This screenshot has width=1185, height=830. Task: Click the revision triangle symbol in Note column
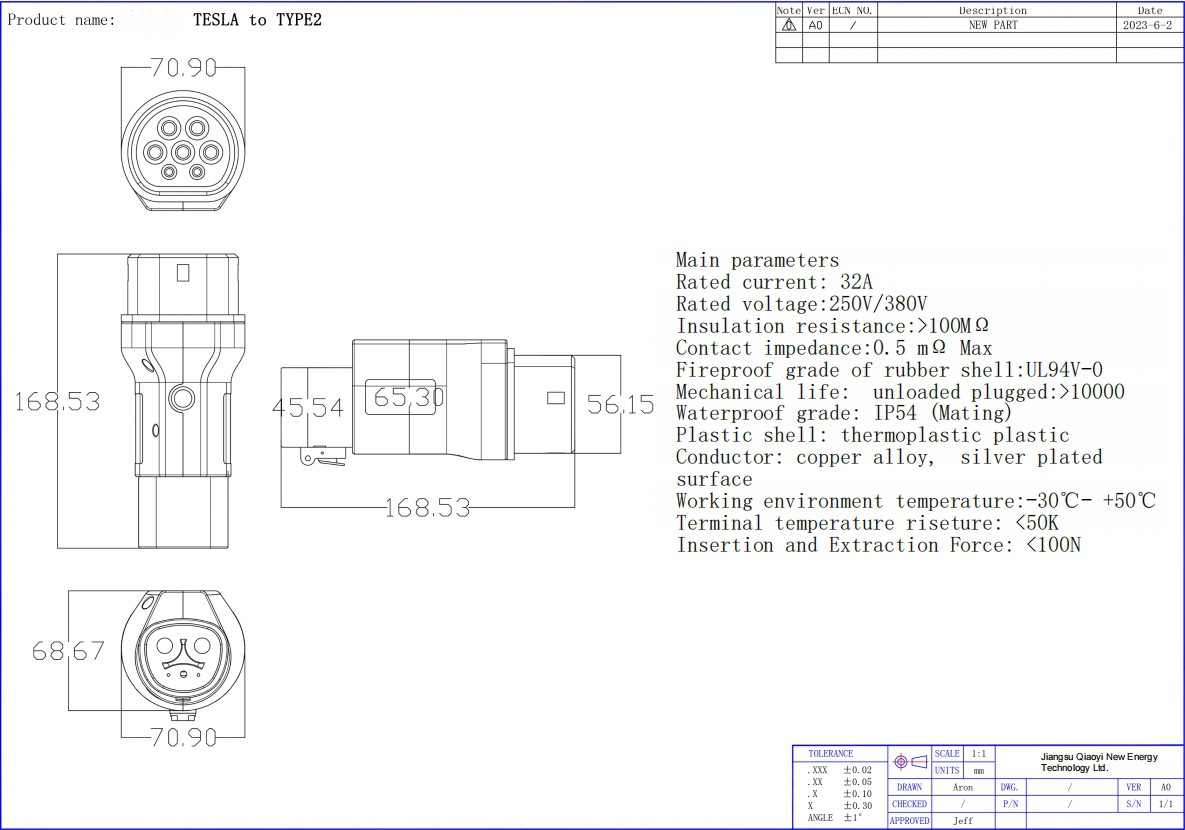point(788,25)
